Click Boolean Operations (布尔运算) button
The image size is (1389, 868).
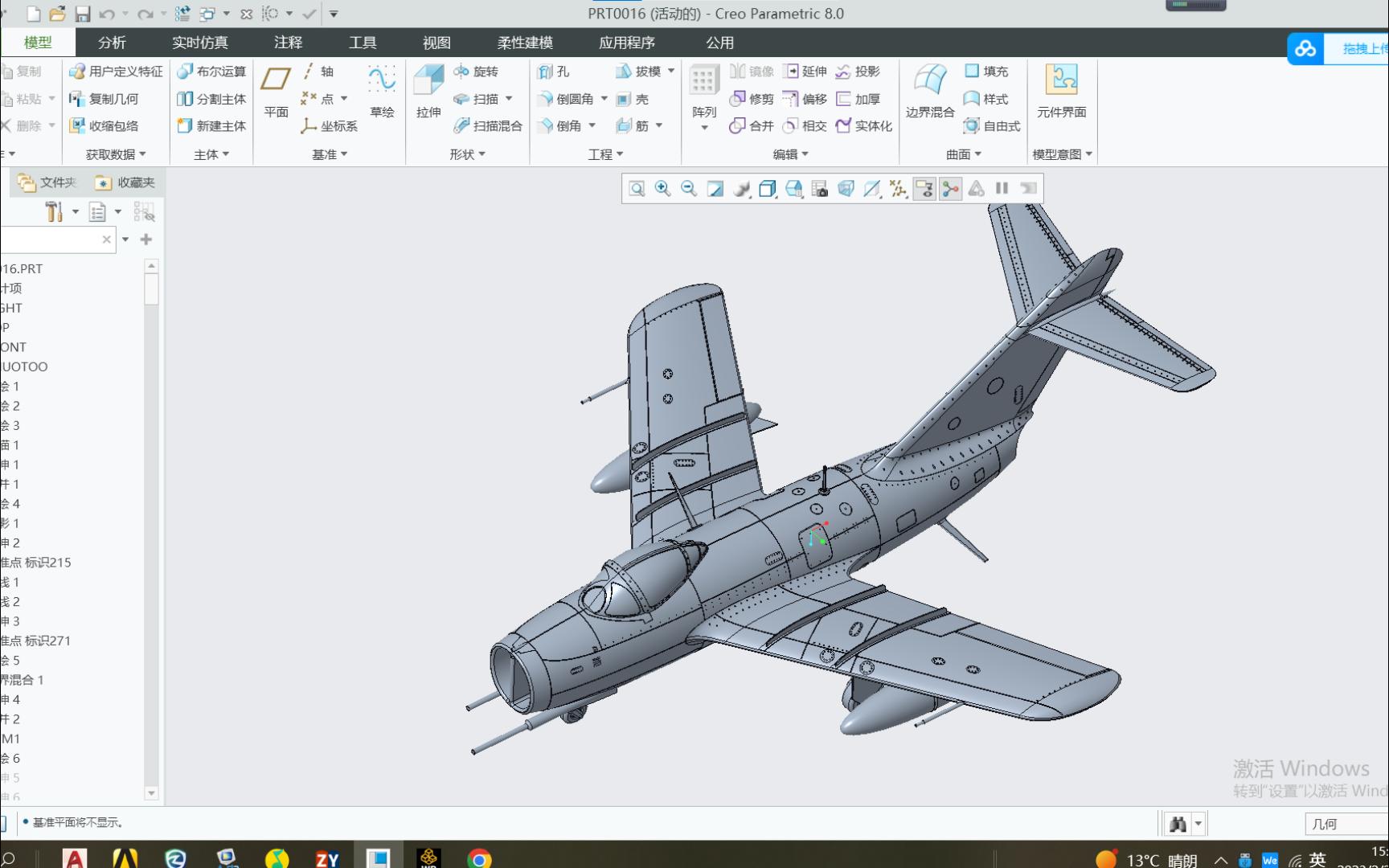coord(211,72)
